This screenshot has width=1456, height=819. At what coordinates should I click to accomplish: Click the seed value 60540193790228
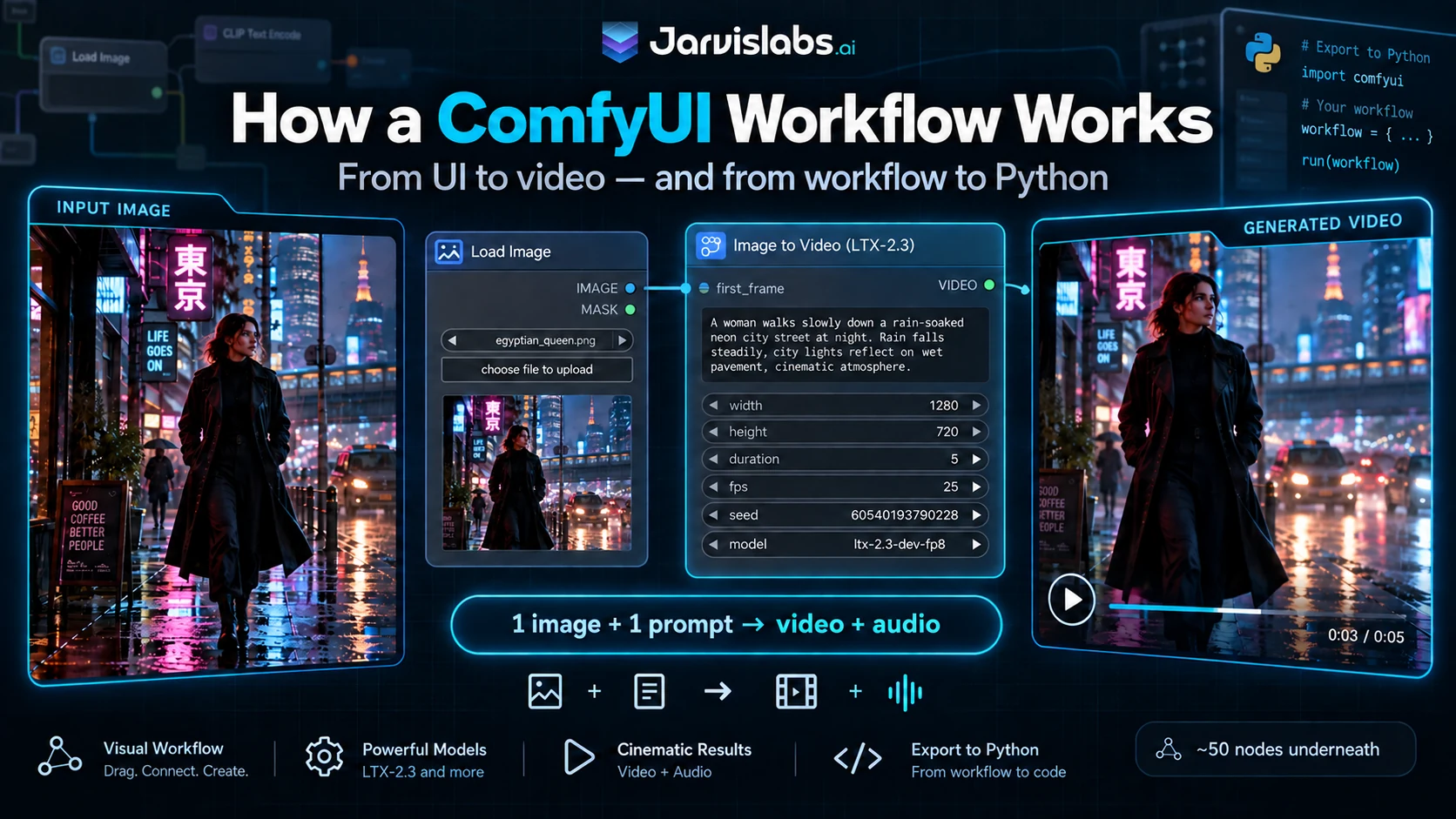click(x=904, y=515)
